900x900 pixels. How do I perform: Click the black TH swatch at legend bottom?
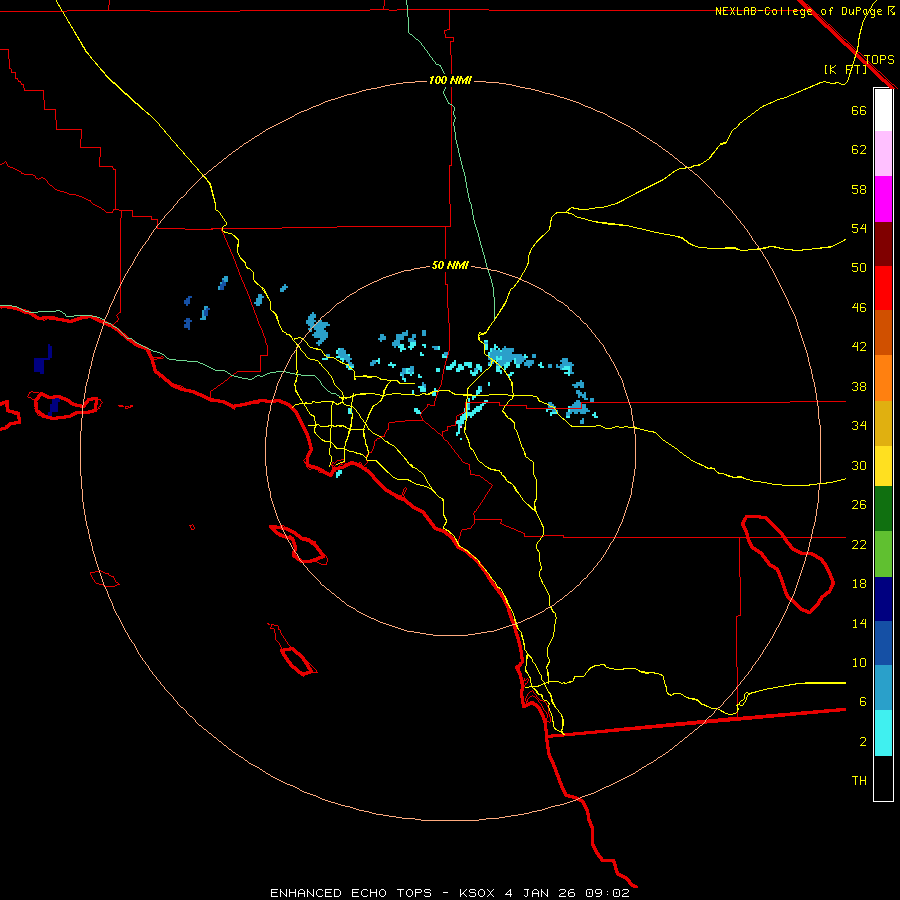coord(883,778)
